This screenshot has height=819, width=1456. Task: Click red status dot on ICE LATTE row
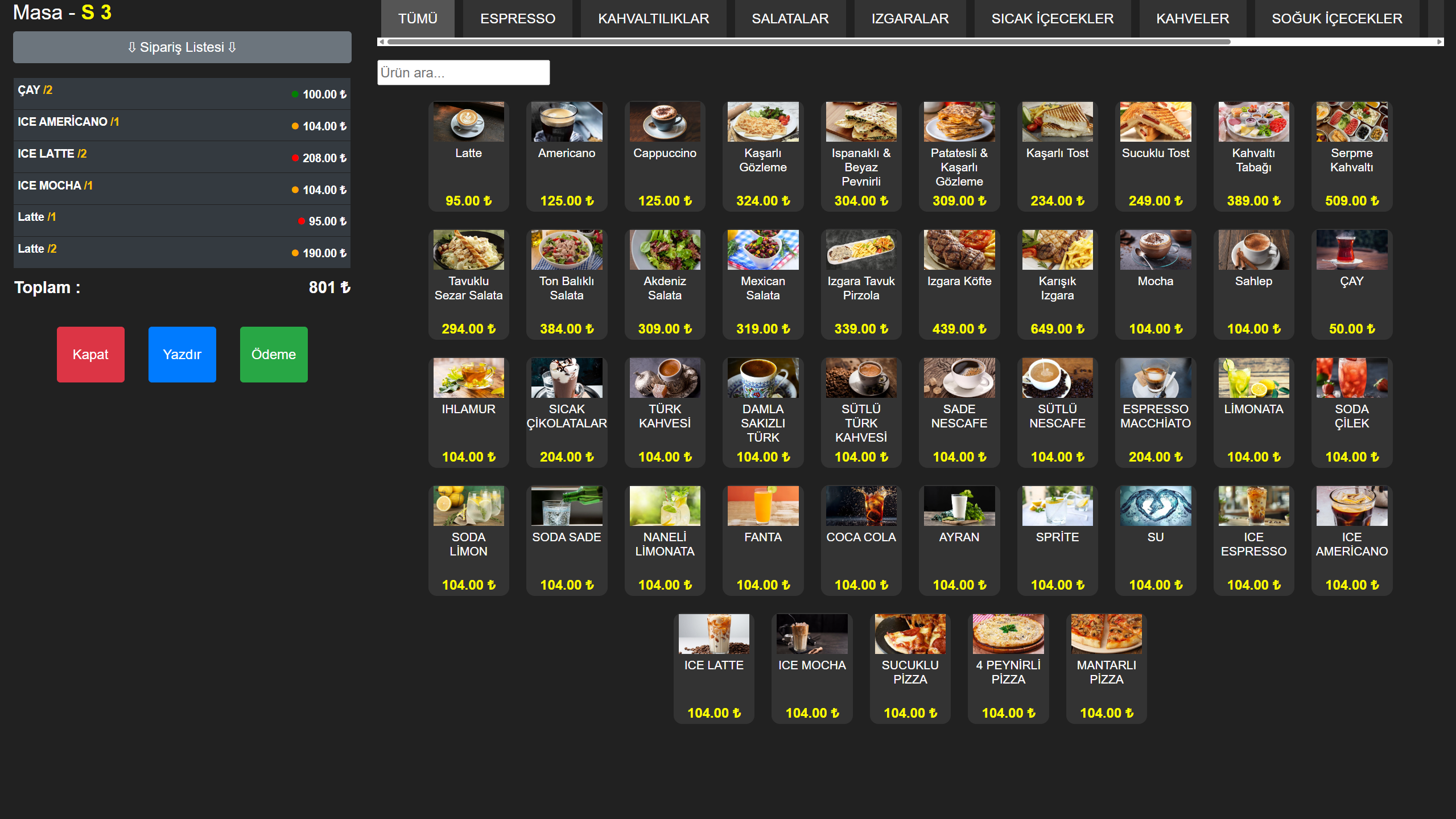(295, 158)
